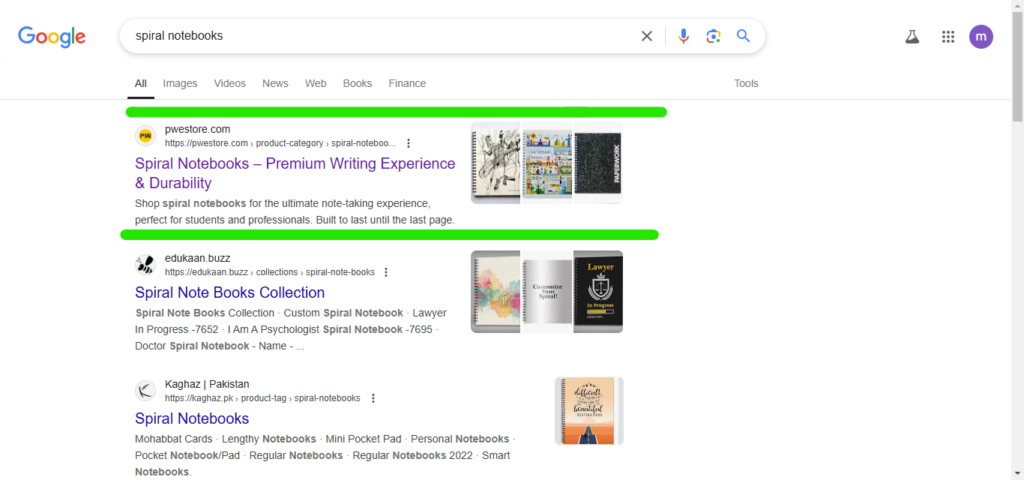The width and height of the screenshot is (1024, 480).
Task: Open 'Customize Your Spiral' thumbnail
Action: point(547,292)
